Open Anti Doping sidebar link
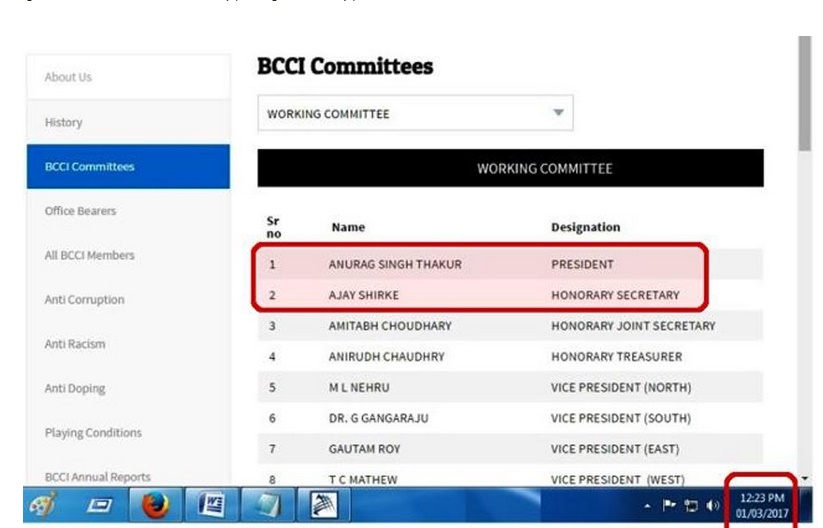 [x=75, y=388]
